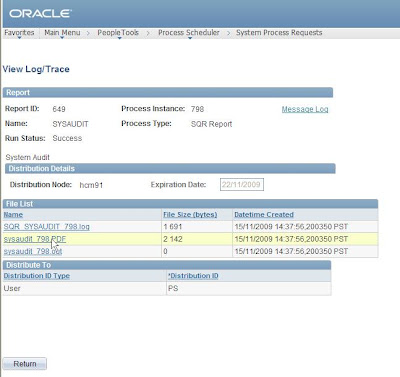Open the Main Menu dropdown
Viewport: 400px width, 377px height.
pyautogui.click(x=62, y=33)
